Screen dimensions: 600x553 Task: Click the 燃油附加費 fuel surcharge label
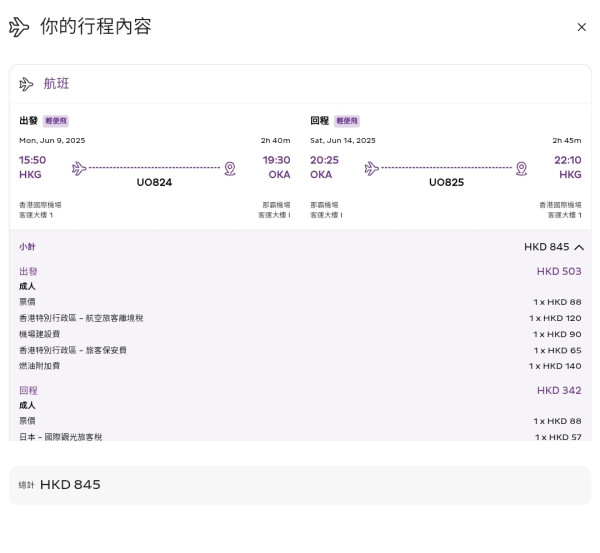pos(39,366)
